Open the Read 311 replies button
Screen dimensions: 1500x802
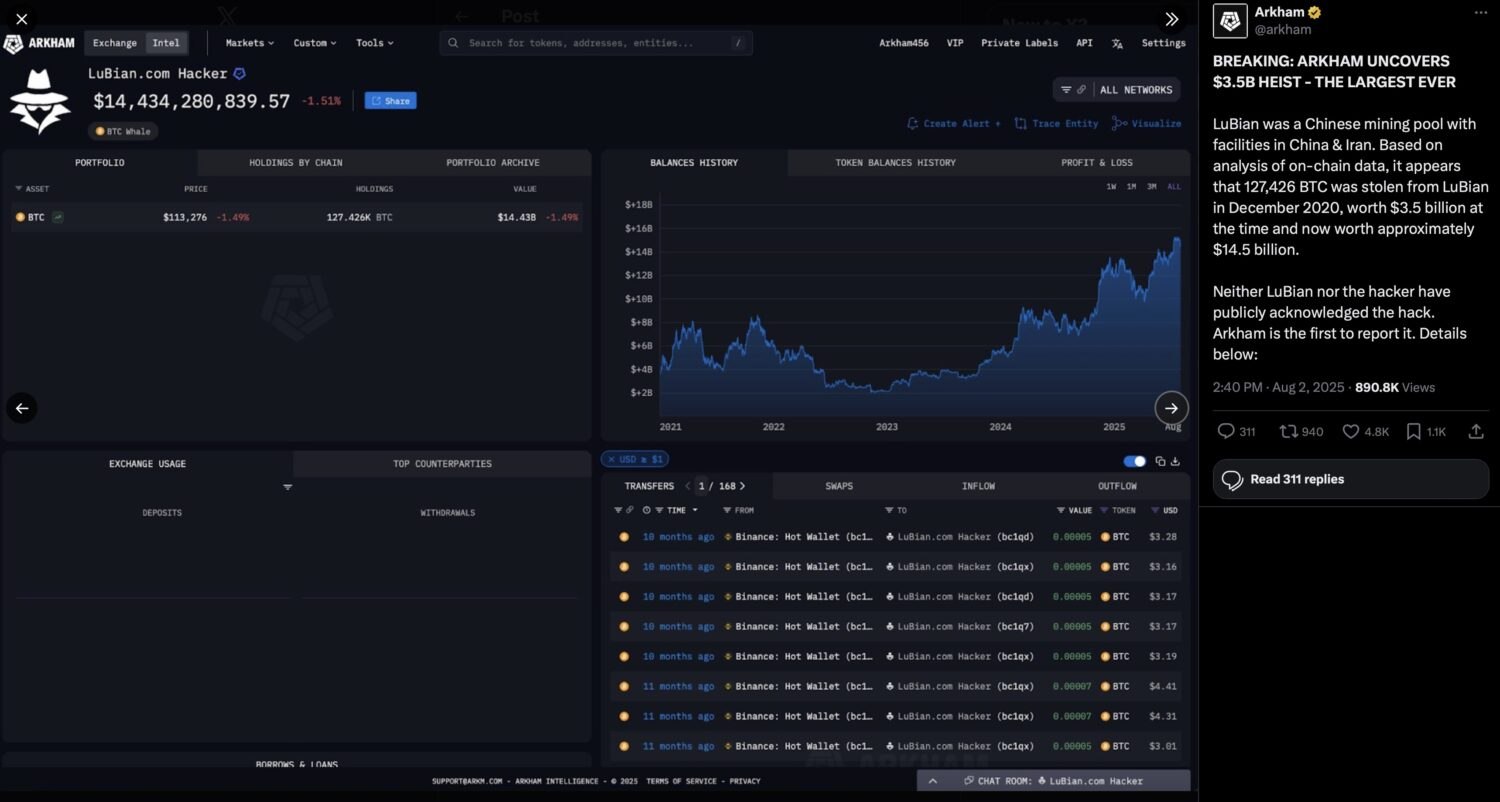[1350, 479]
